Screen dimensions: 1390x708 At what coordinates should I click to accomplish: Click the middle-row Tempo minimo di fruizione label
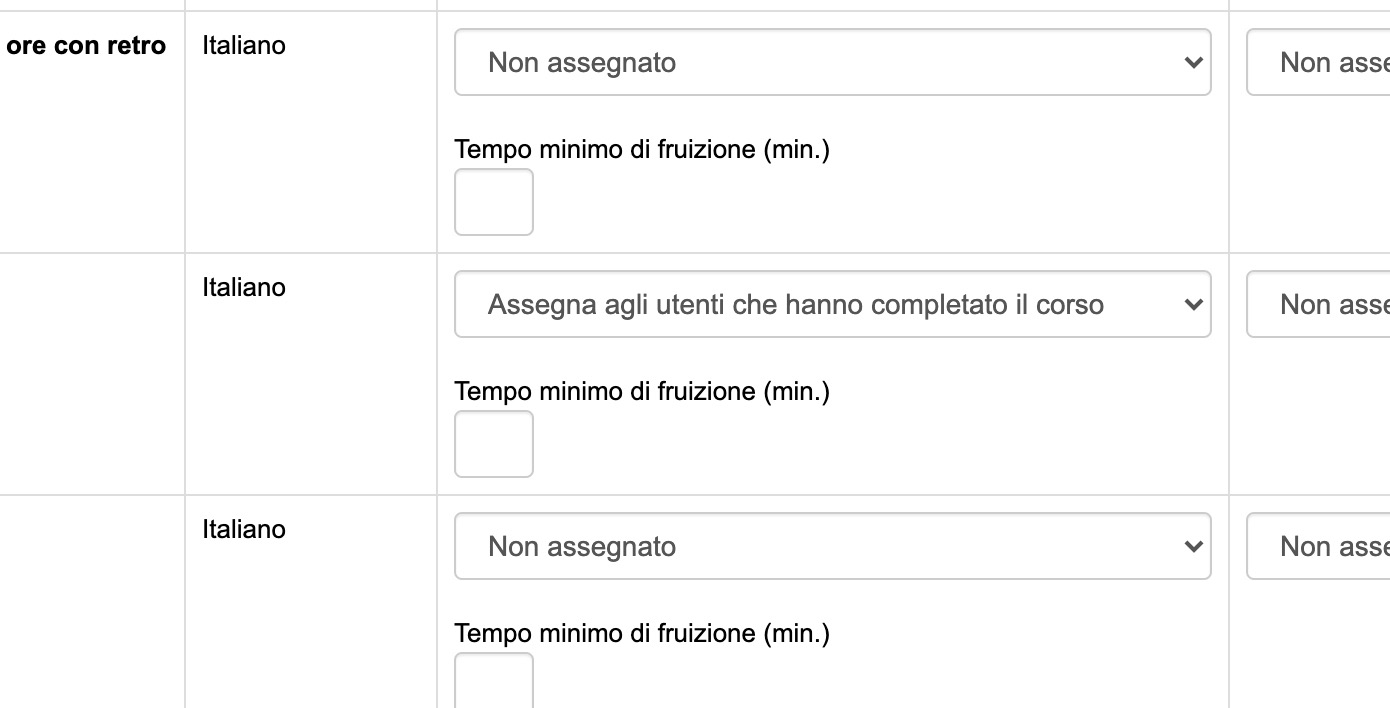[x=642, y=392]
